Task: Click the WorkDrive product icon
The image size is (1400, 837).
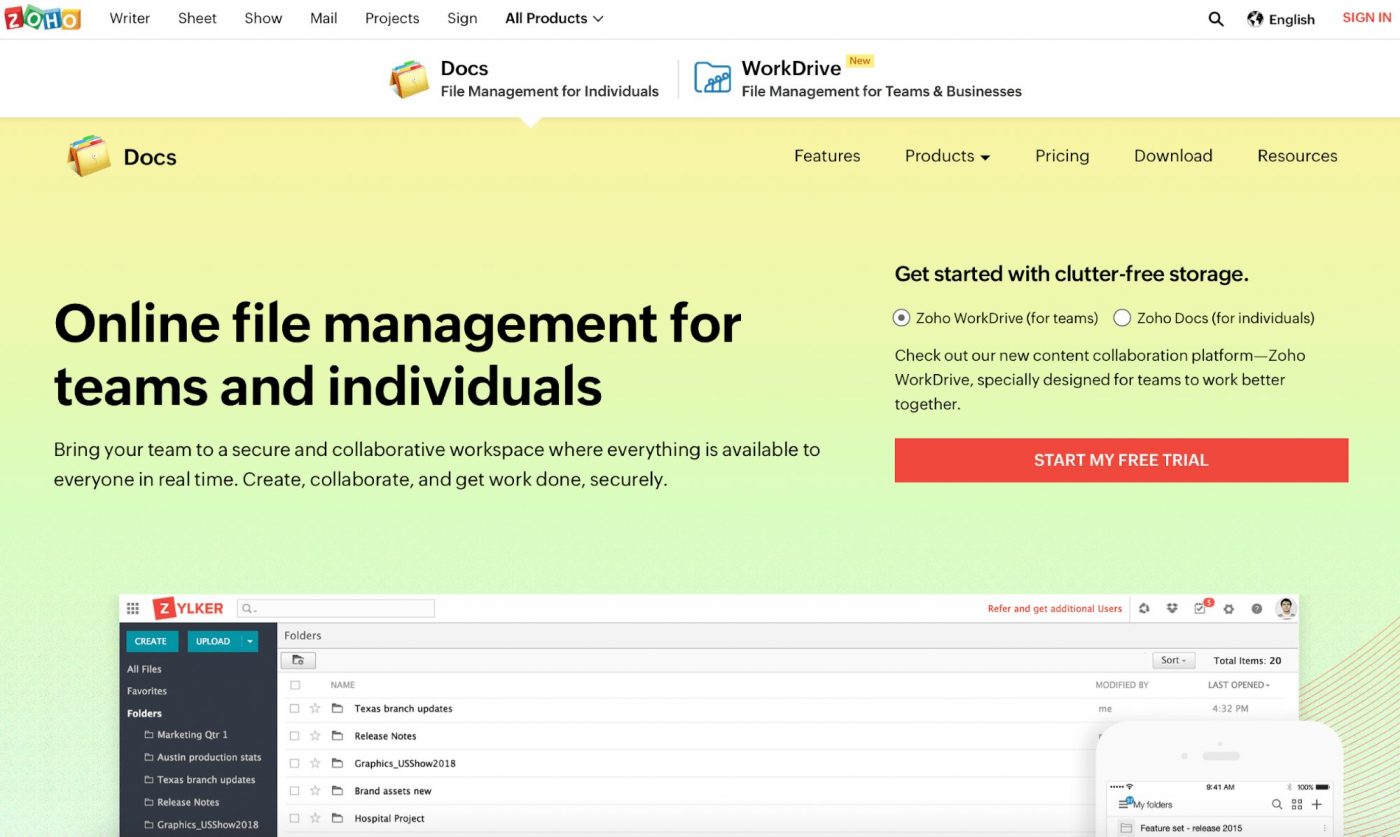Action: (712, 78)
